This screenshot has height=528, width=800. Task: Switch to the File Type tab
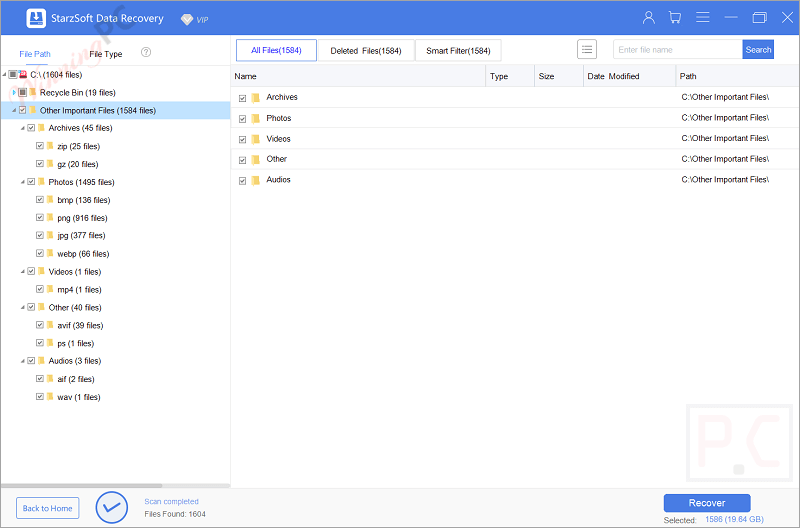coord(106,54)
